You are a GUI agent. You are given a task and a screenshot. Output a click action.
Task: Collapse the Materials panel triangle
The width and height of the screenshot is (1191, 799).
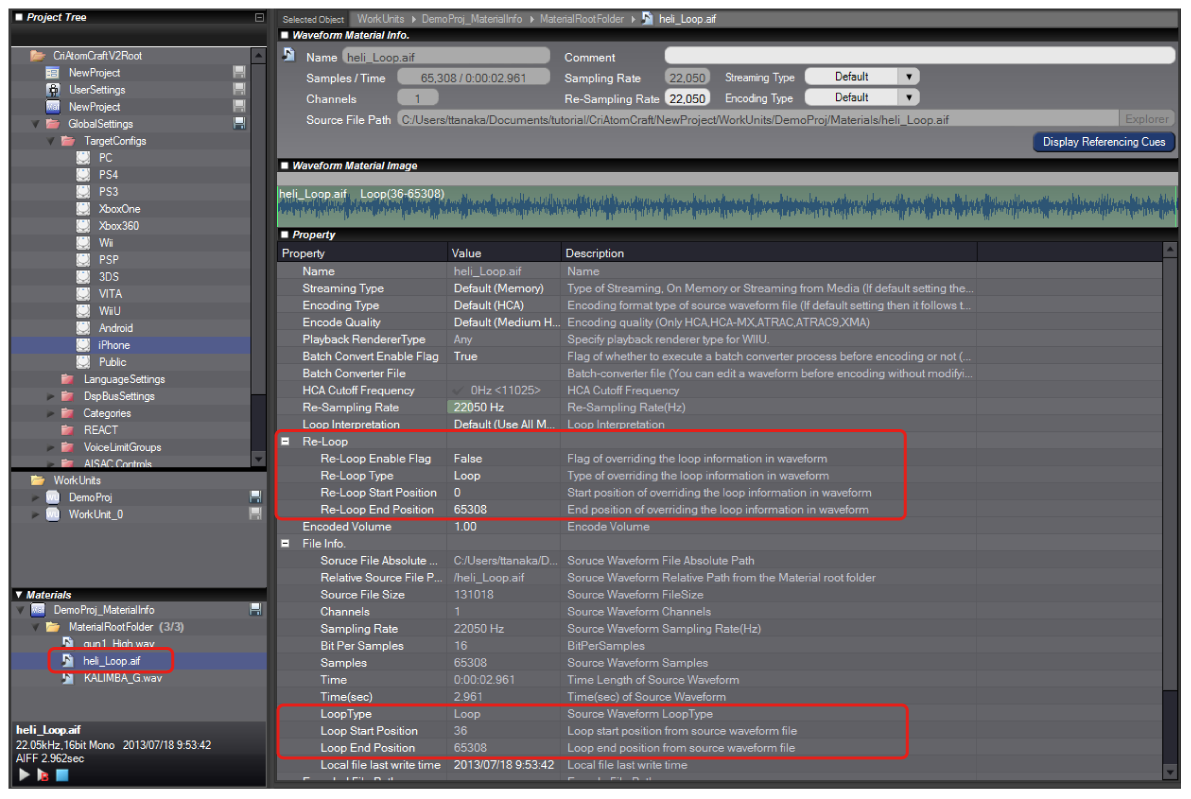[x=19, y=595]
